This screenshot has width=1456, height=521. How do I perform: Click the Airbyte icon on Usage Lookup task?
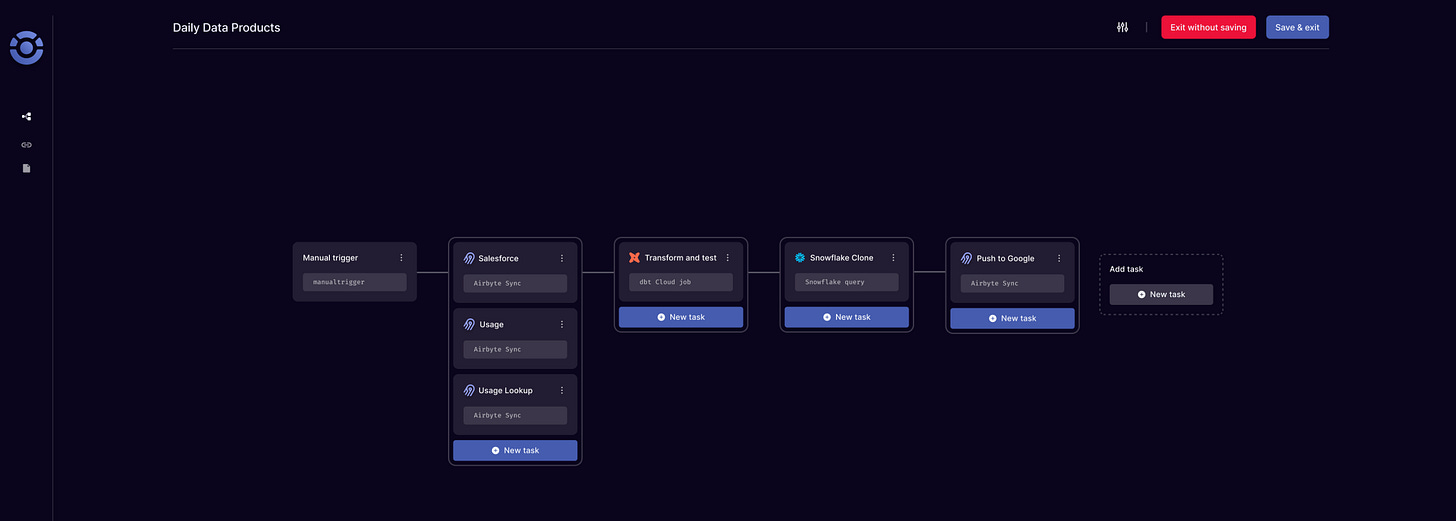[469, 390]
